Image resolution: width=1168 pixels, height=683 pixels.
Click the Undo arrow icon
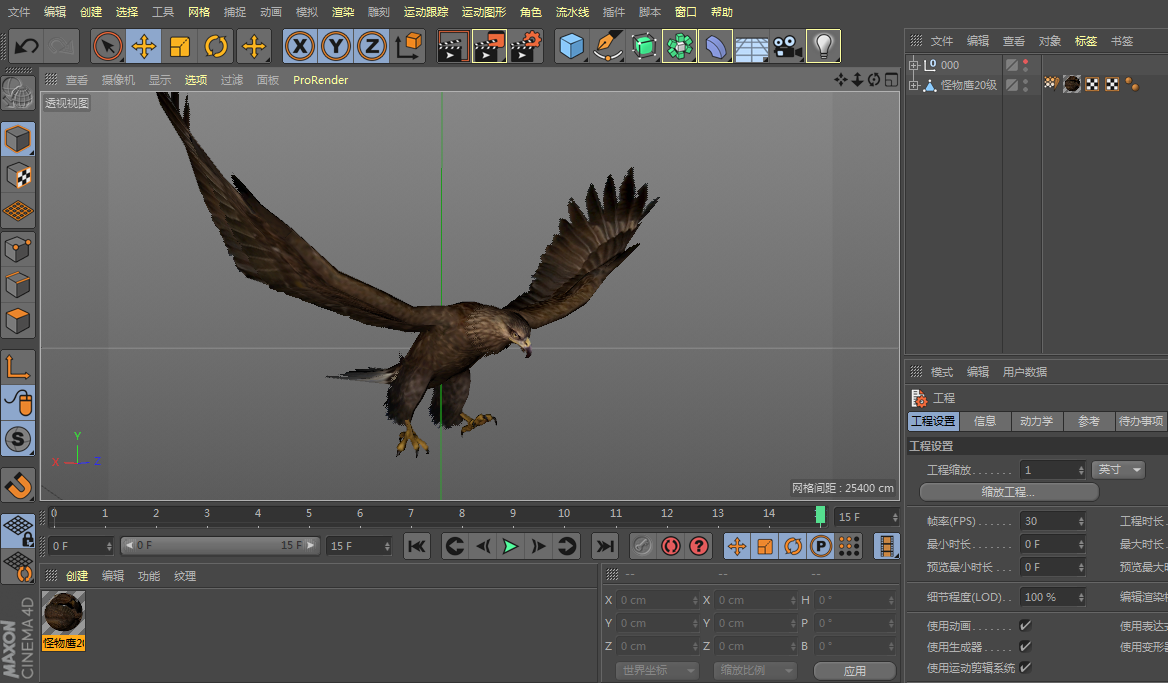tap(26, 46)
